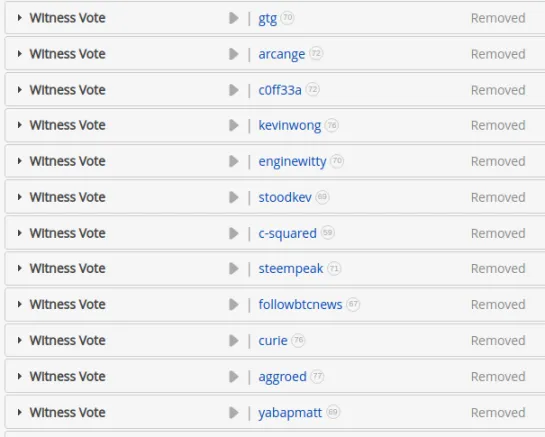Click reputation badge 67 next to followbtcnews
545x437 pixels.
coord(353,304)
